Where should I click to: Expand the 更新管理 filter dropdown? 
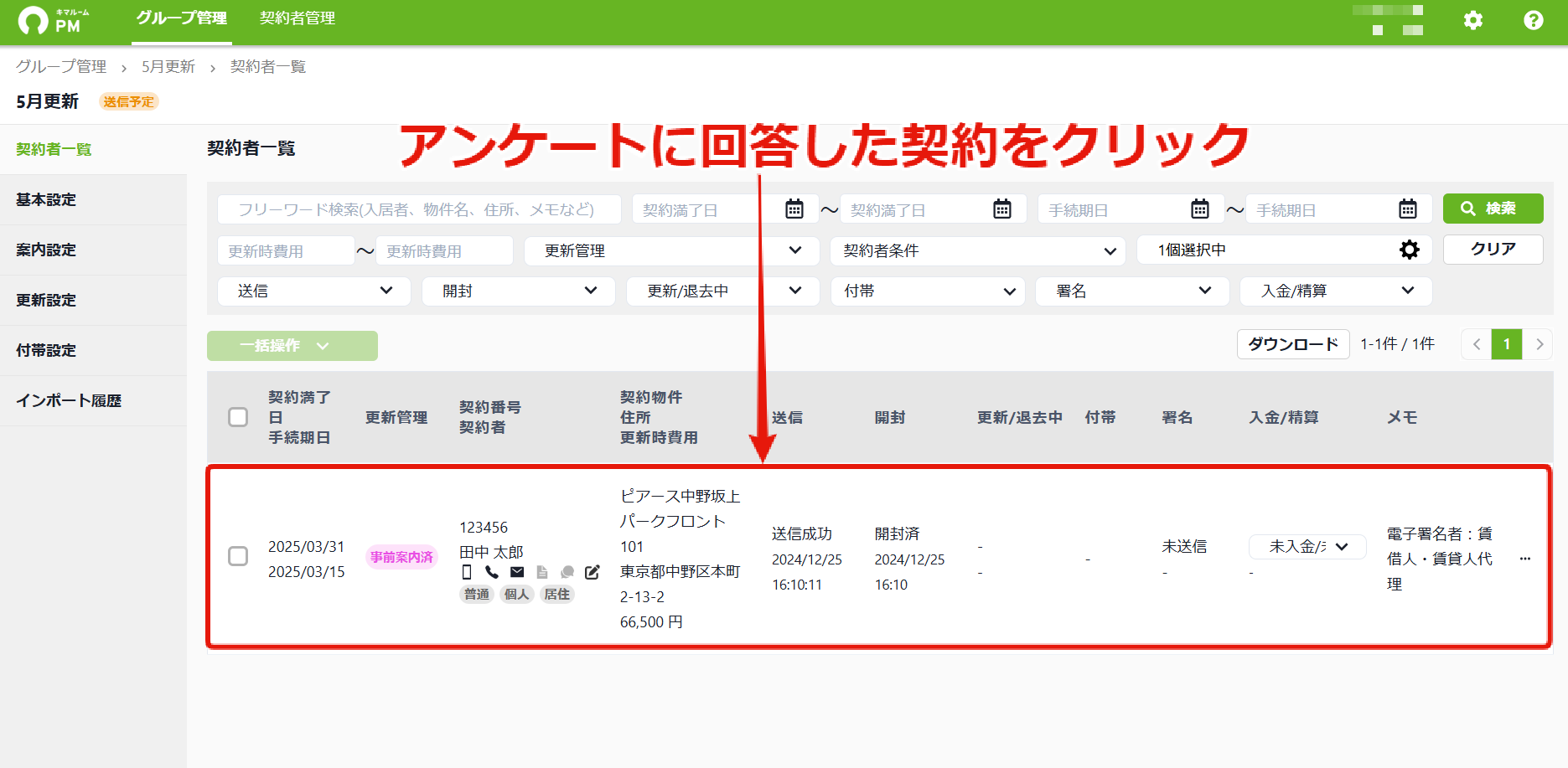tap(672, 250)
